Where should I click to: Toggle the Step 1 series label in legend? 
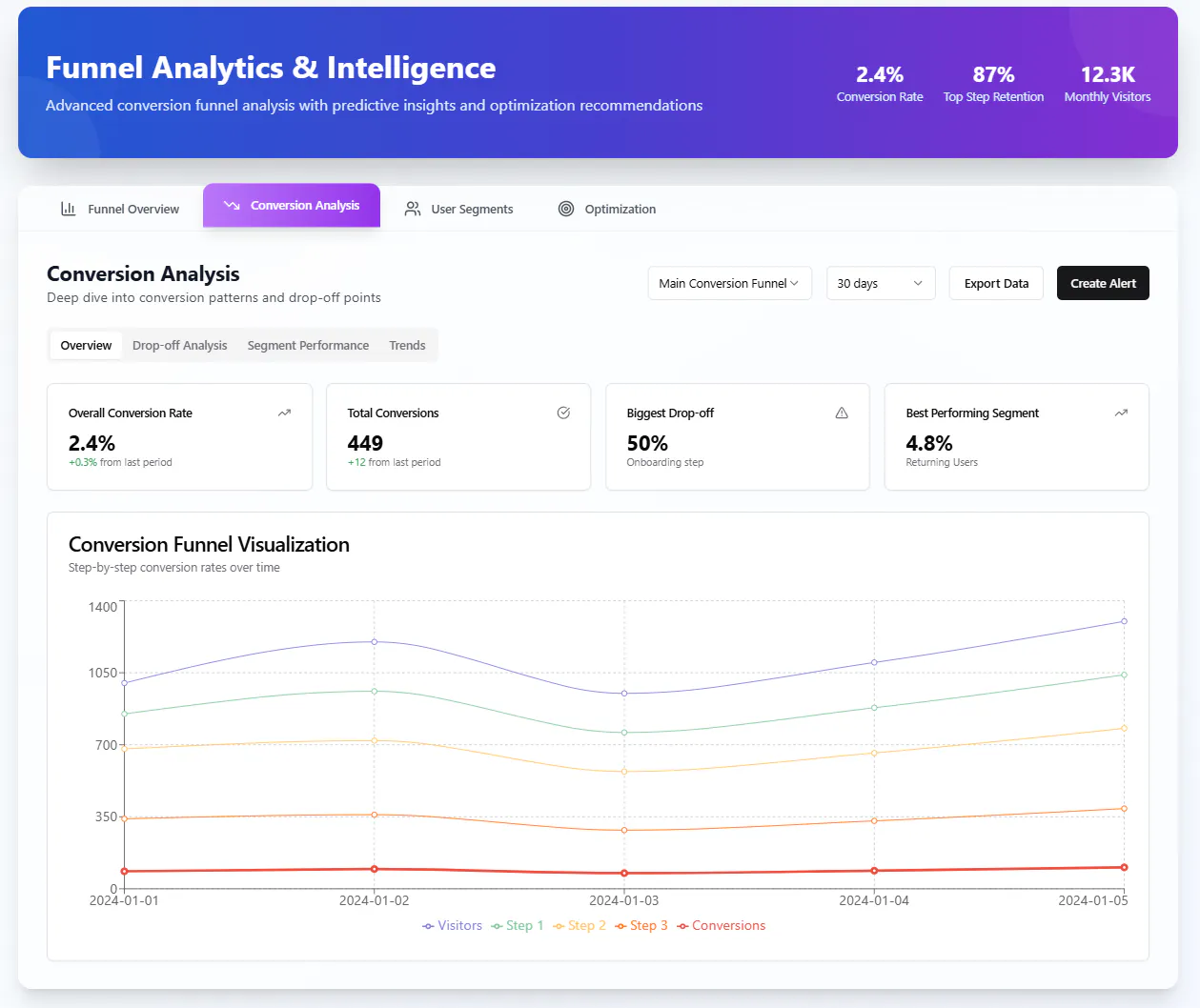coord(524,926)
